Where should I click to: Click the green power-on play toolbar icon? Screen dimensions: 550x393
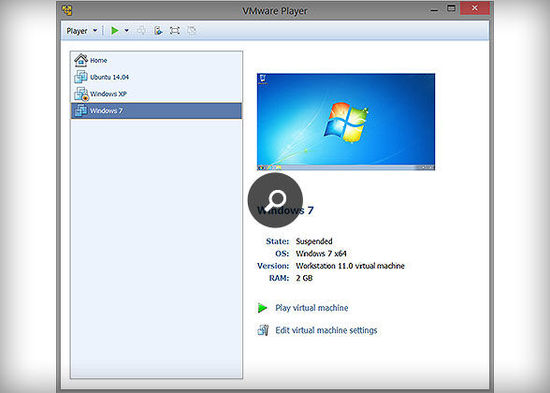point(115,31)
